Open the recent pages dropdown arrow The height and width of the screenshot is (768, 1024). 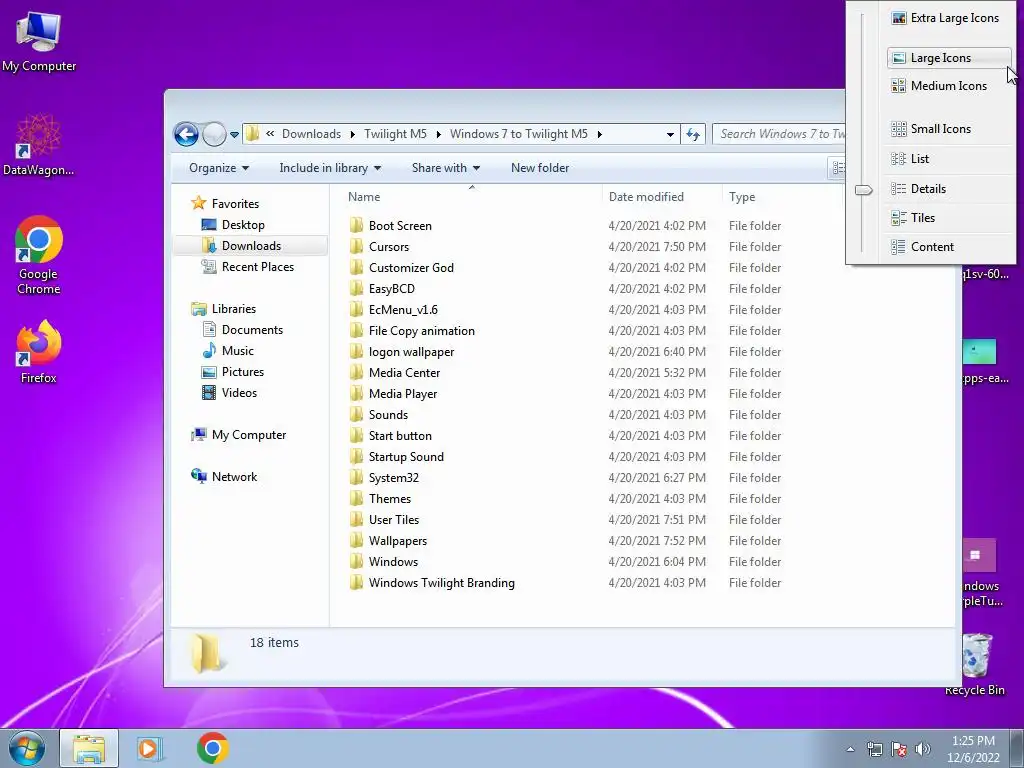pos(234,135)
